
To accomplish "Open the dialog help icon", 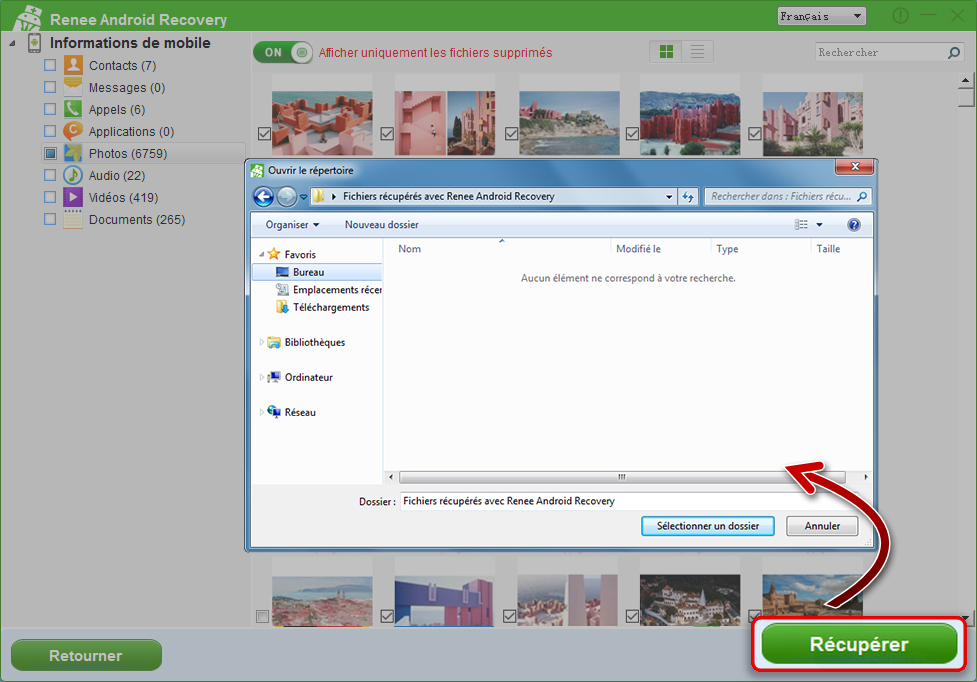I will [853, 225].
